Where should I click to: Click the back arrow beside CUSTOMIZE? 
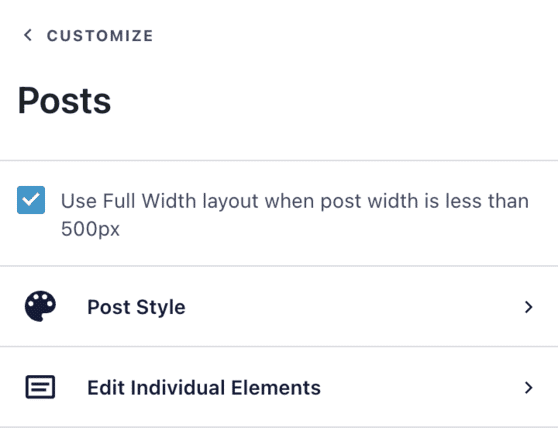28,35
